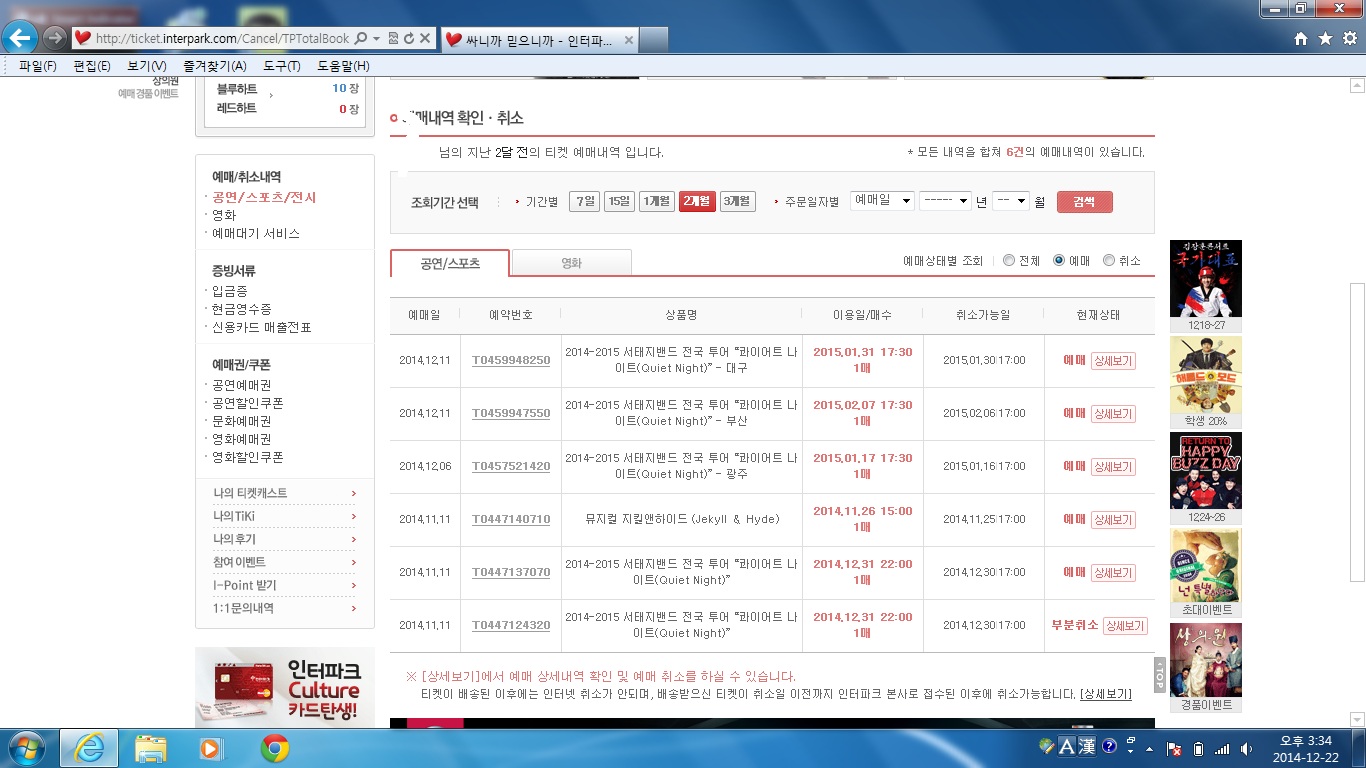Launch media player from taskbar
The image size is (1366, 768).
pos(211,748)
